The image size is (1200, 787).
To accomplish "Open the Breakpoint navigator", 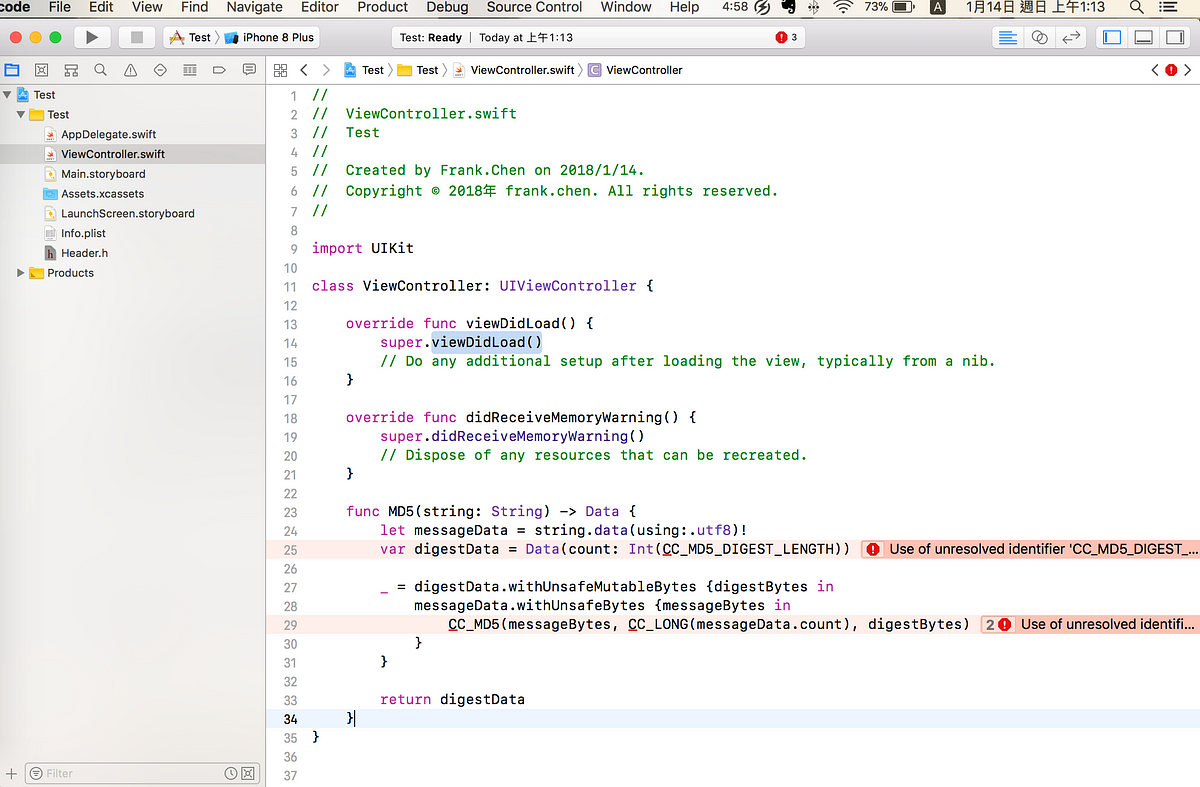I will pos(219,70).
